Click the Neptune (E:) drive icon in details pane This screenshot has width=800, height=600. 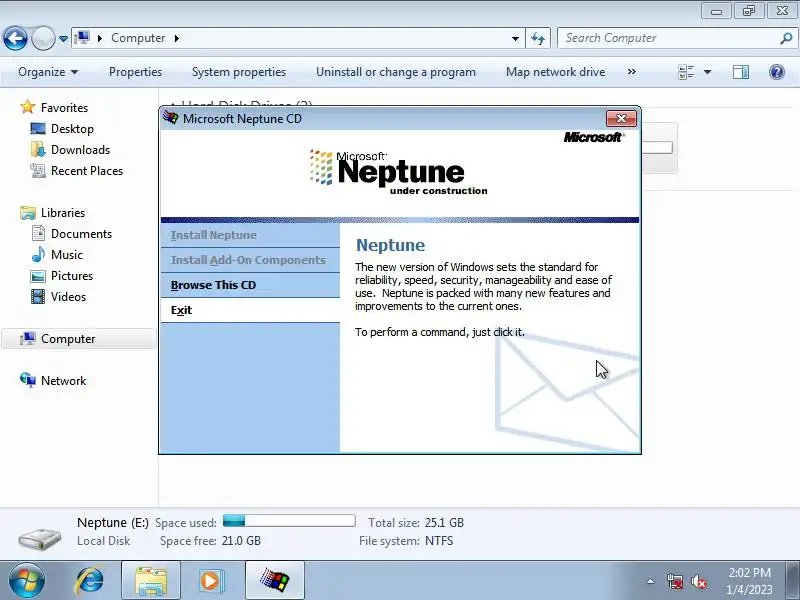(x=40, y=538)
